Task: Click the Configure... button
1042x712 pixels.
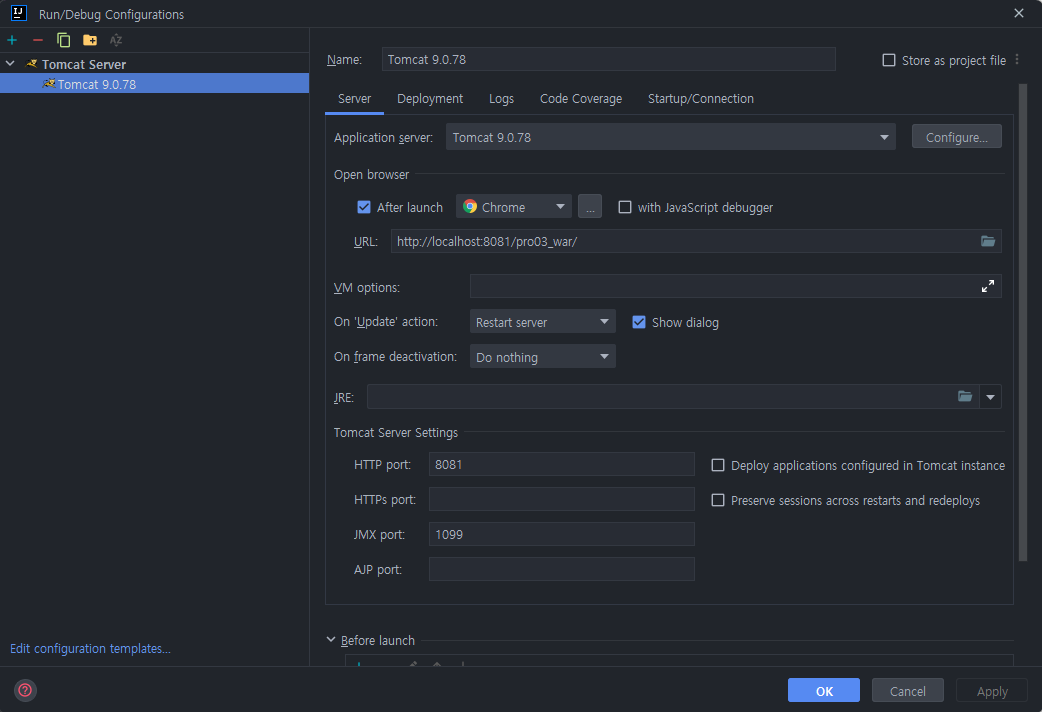Action: pos(956,136)
